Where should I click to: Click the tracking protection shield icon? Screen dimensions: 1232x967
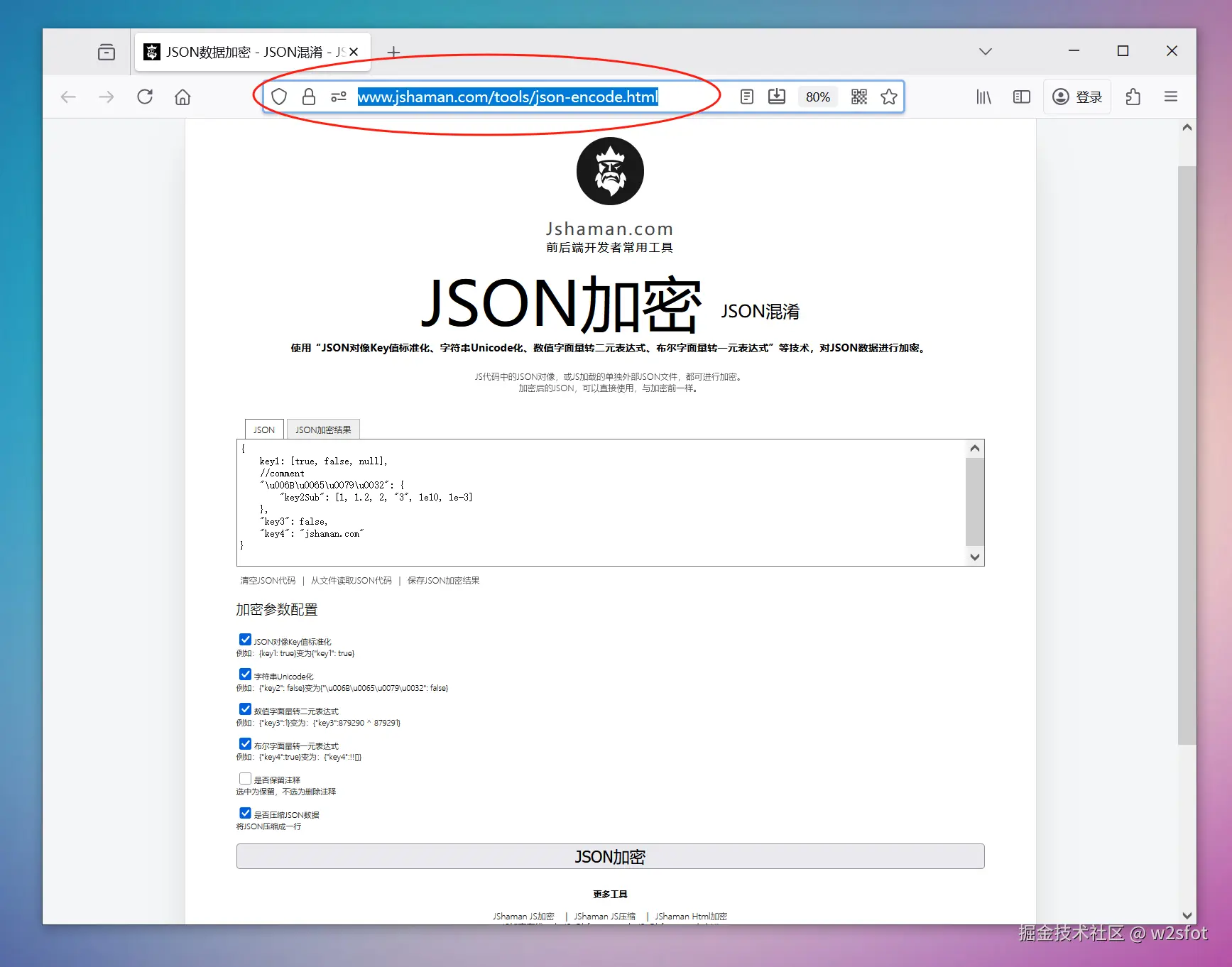click(279, 97)
